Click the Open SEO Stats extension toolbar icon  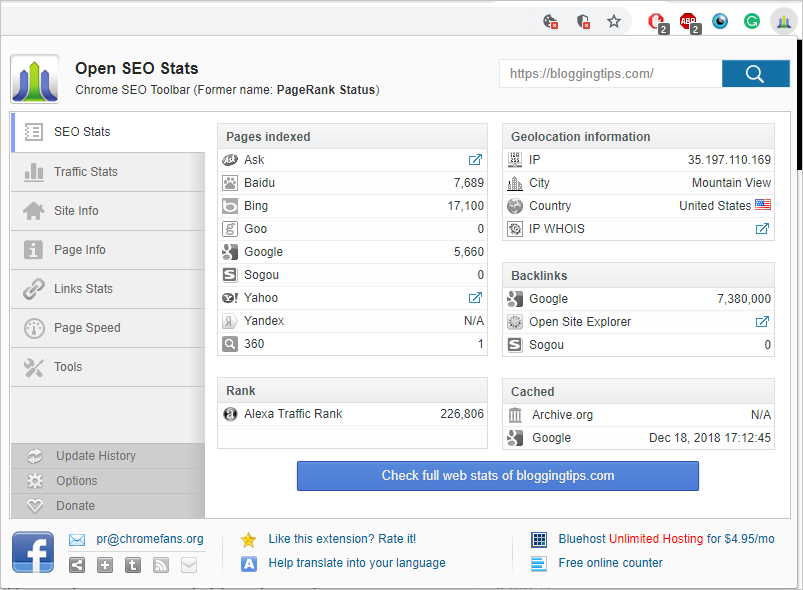click(x=784, y=20)
